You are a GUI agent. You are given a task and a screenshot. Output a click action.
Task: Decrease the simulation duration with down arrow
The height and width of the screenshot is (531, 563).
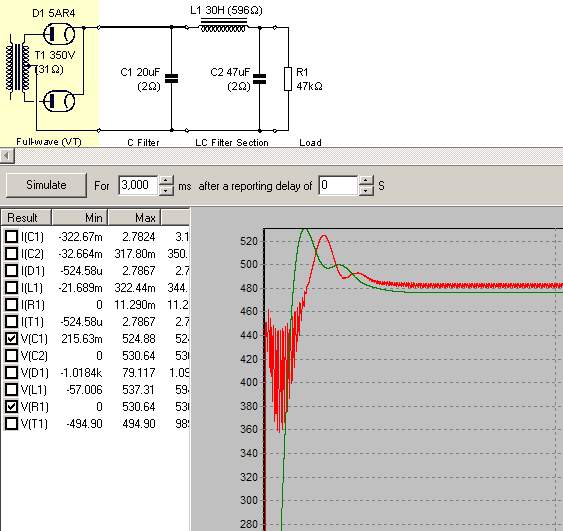pos(166,190)
